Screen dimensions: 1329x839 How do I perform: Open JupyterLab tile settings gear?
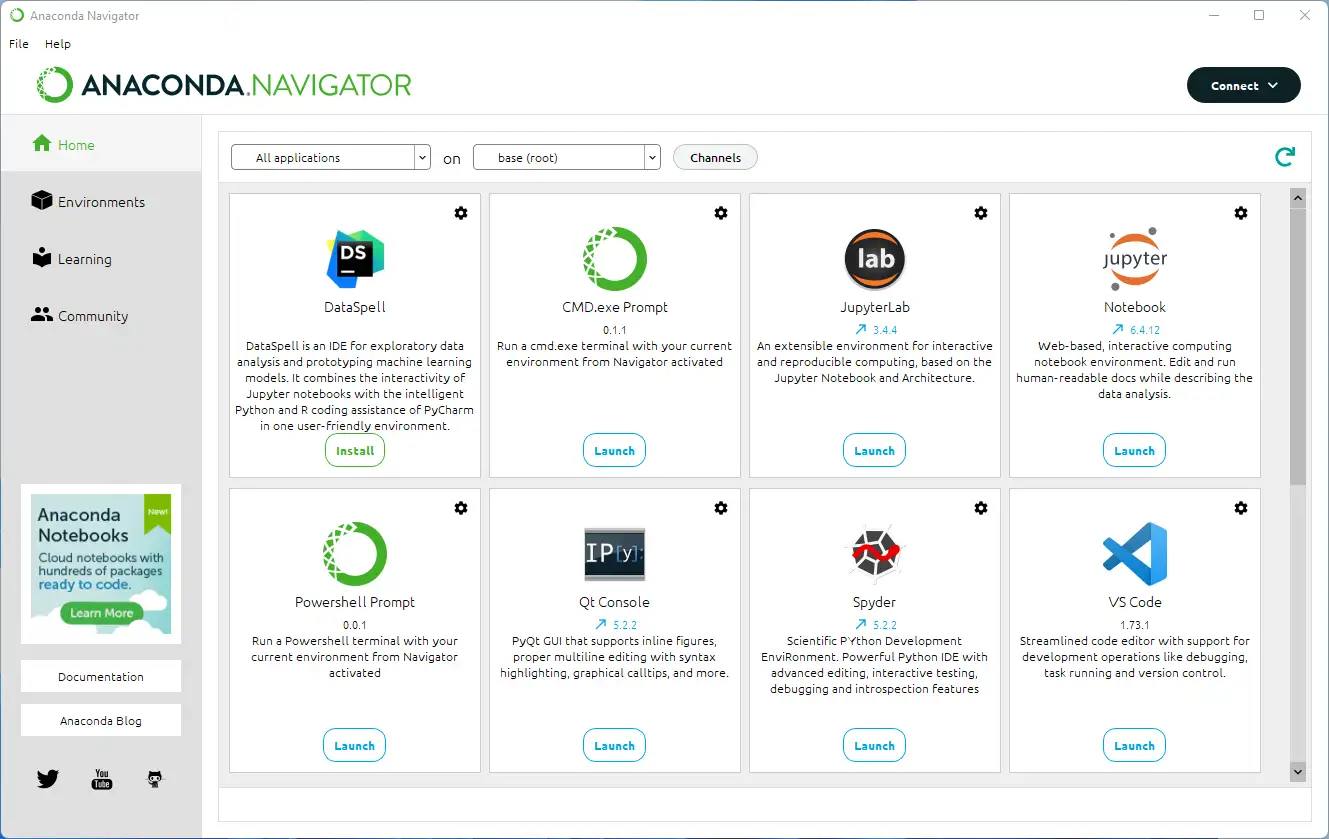point(981,213)
